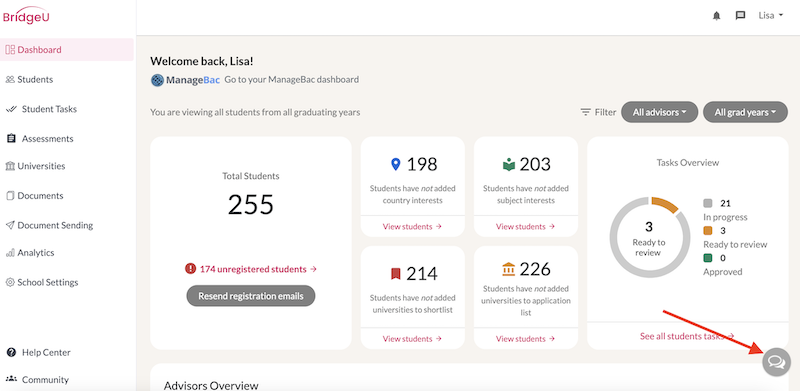Click the Assessments clipboard icon
The height and width of the screenshot is (391, 800).
tap(11, 138)
